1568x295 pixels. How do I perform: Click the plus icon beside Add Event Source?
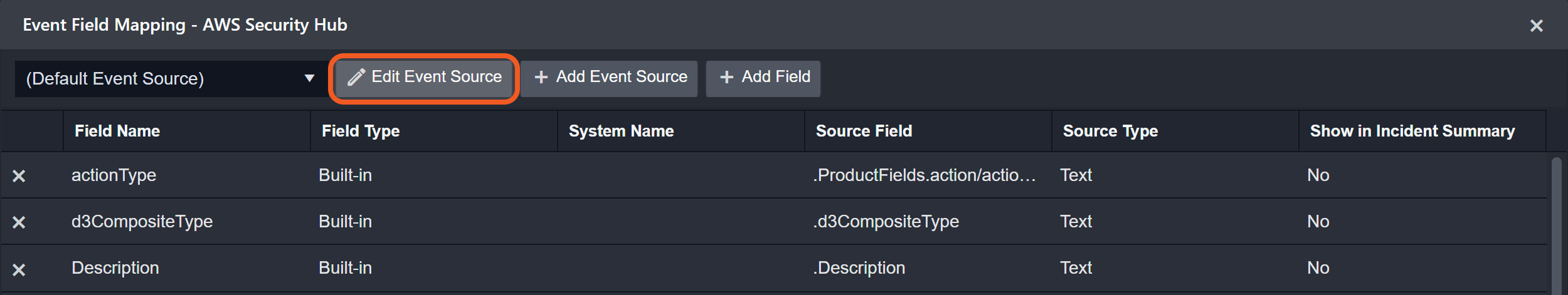[x=541, y=77]
